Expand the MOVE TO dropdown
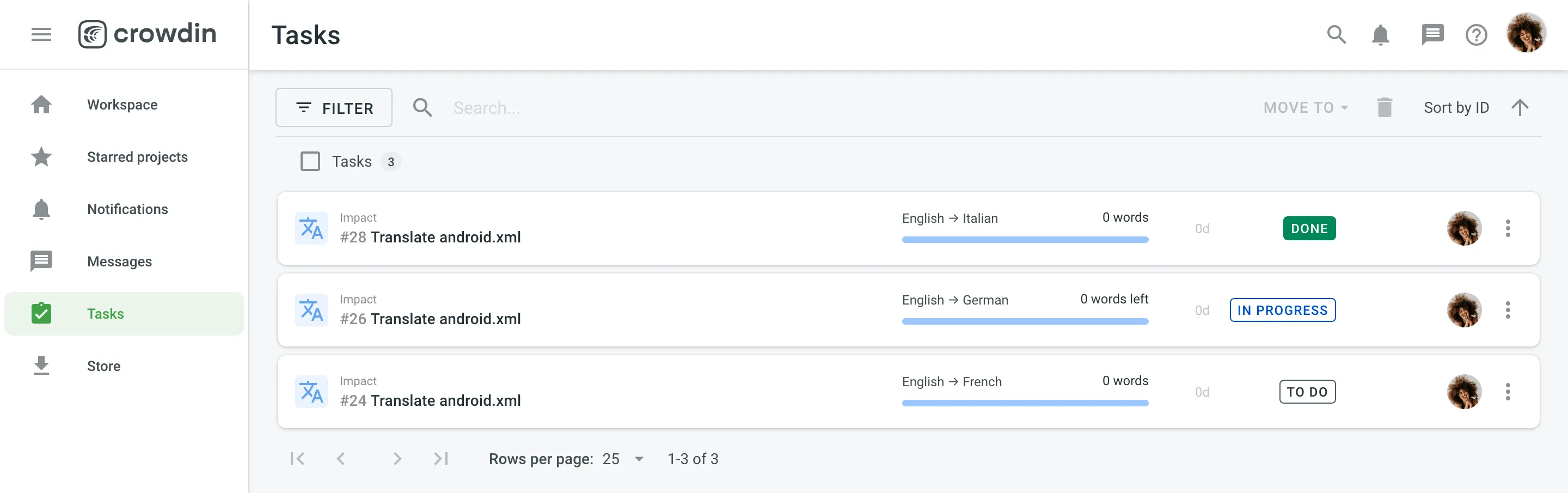The width and height of the screenshot is (1568, 493). [1306, 108]
